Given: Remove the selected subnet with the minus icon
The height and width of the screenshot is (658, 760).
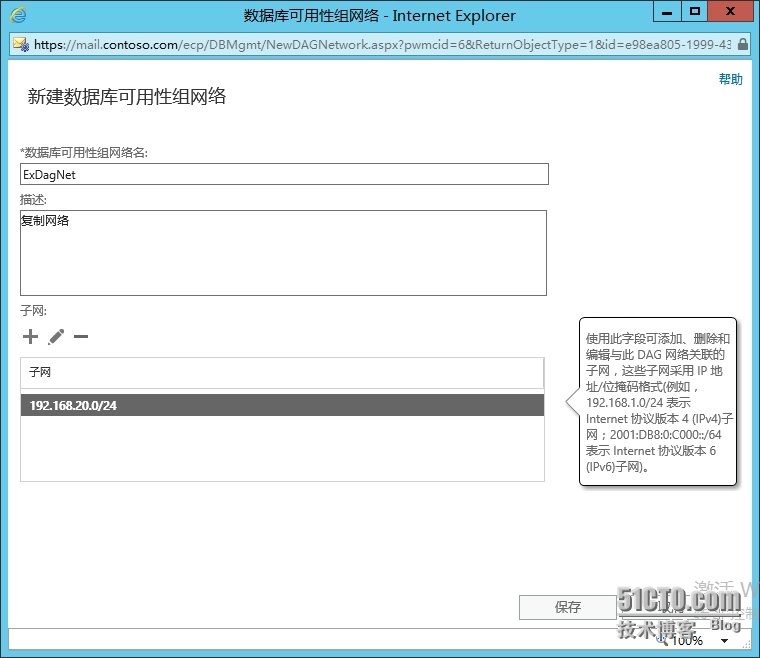Looking at the screenshot, I should click(81, 337).
